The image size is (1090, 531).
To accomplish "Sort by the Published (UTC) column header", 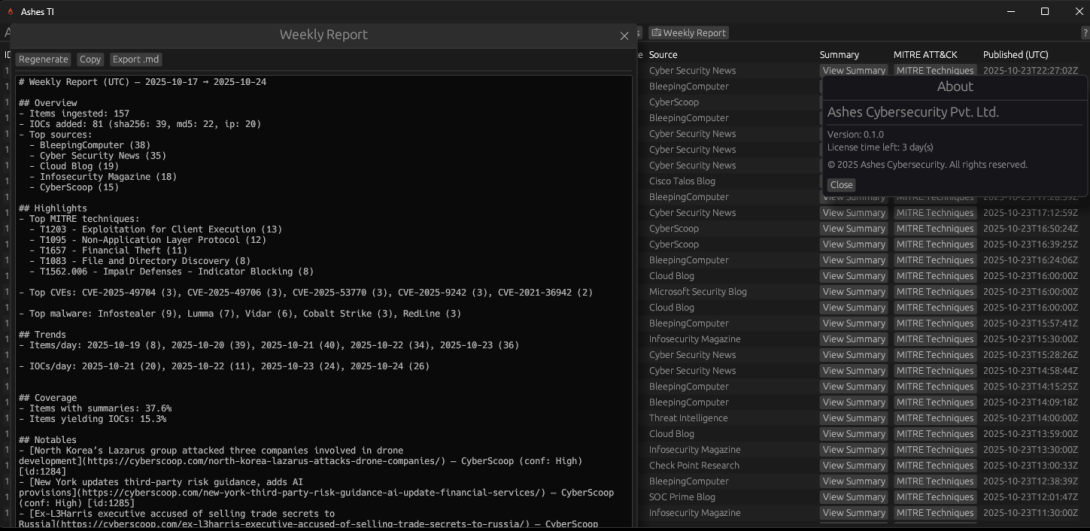I will 1015,55.
